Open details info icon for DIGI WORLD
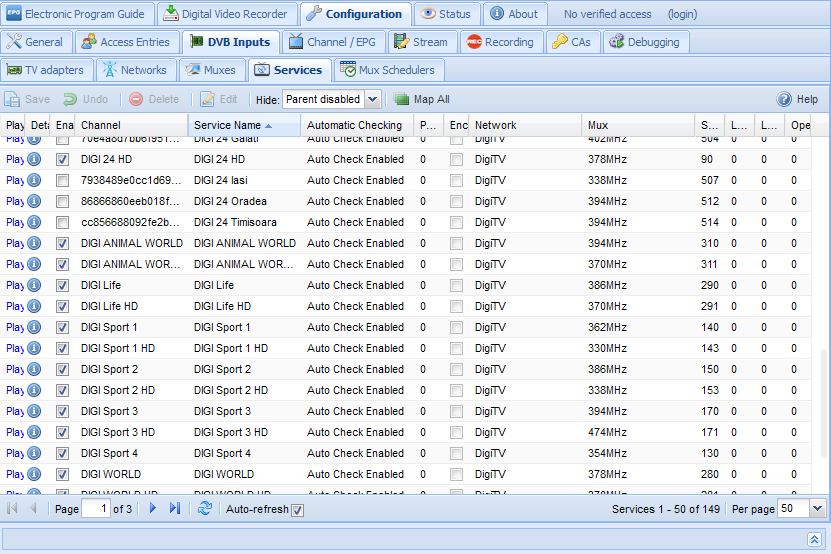 click(x=34, y=474)
